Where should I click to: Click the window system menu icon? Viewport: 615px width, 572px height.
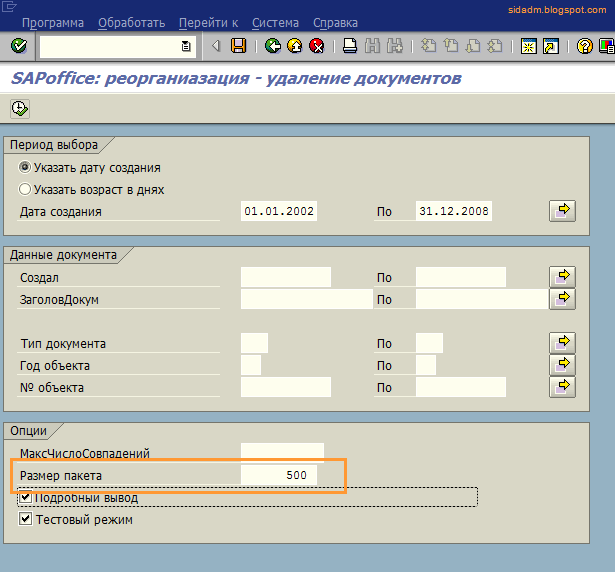[x=9, y=7]
